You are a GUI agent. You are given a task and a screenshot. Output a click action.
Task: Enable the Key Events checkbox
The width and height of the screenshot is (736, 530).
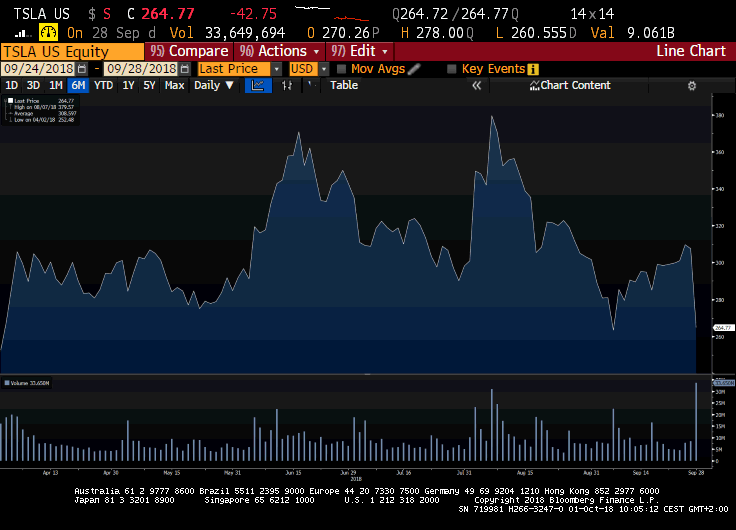[452, 69]
